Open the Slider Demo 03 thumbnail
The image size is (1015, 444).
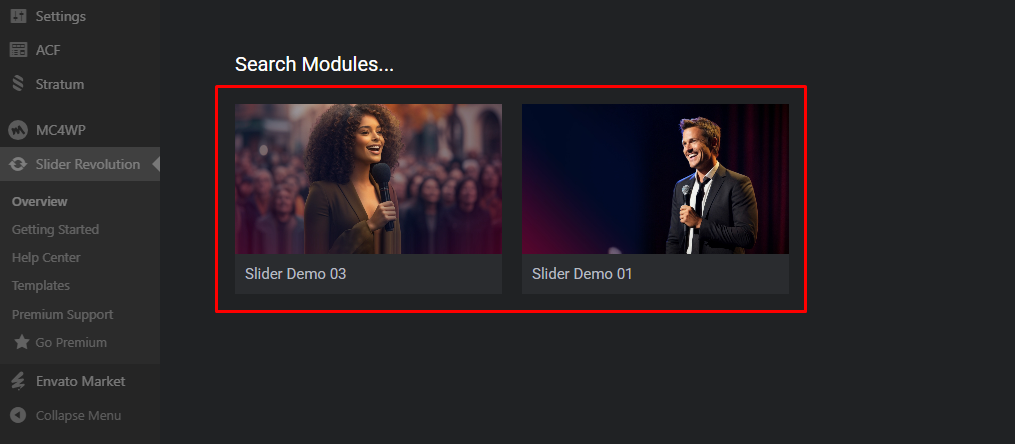click(368, 179)
